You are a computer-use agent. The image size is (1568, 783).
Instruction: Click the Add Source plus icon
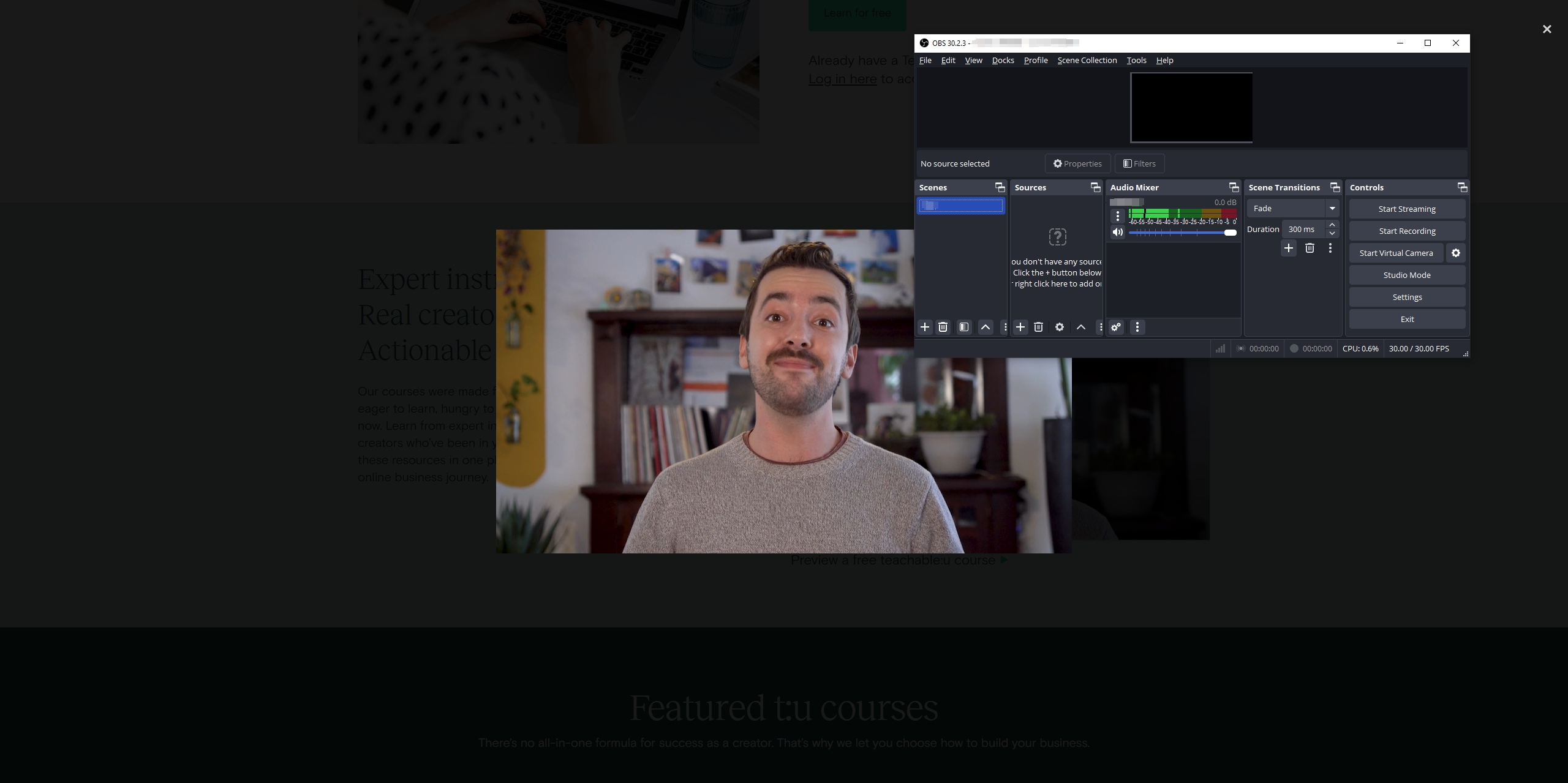(x=1020, y=327)
